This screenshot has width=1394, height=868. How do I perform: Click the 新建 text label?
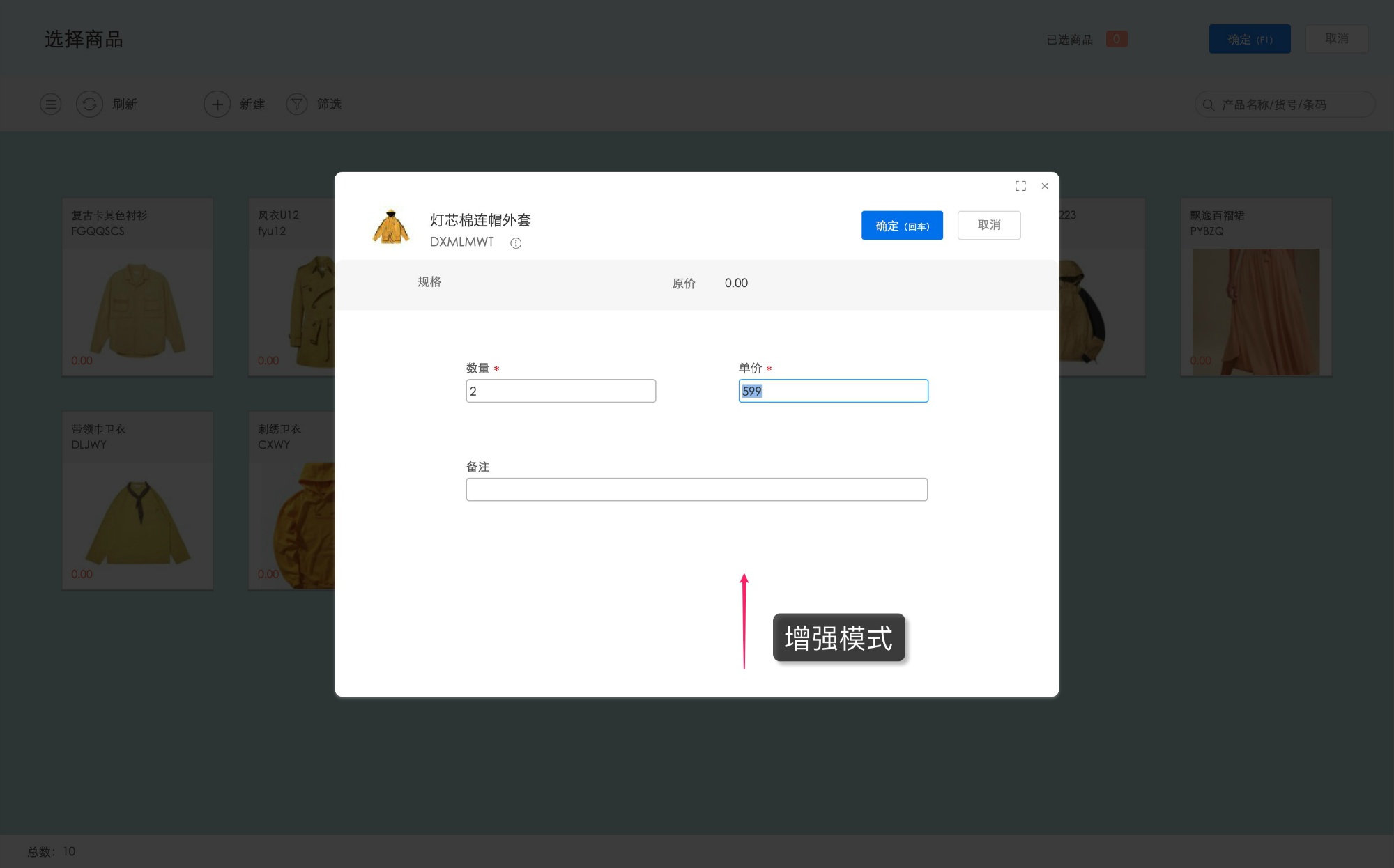(252, 104)
